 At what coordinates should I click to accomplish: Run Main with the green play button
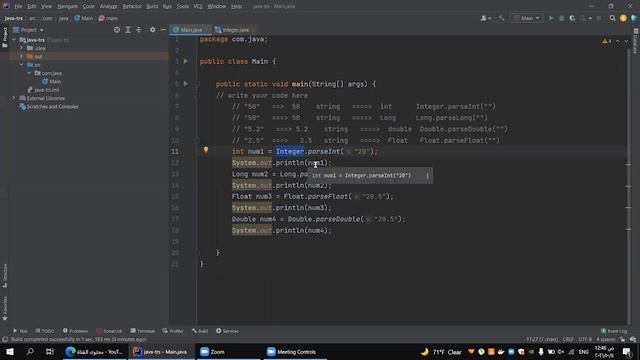pos(551,18)
